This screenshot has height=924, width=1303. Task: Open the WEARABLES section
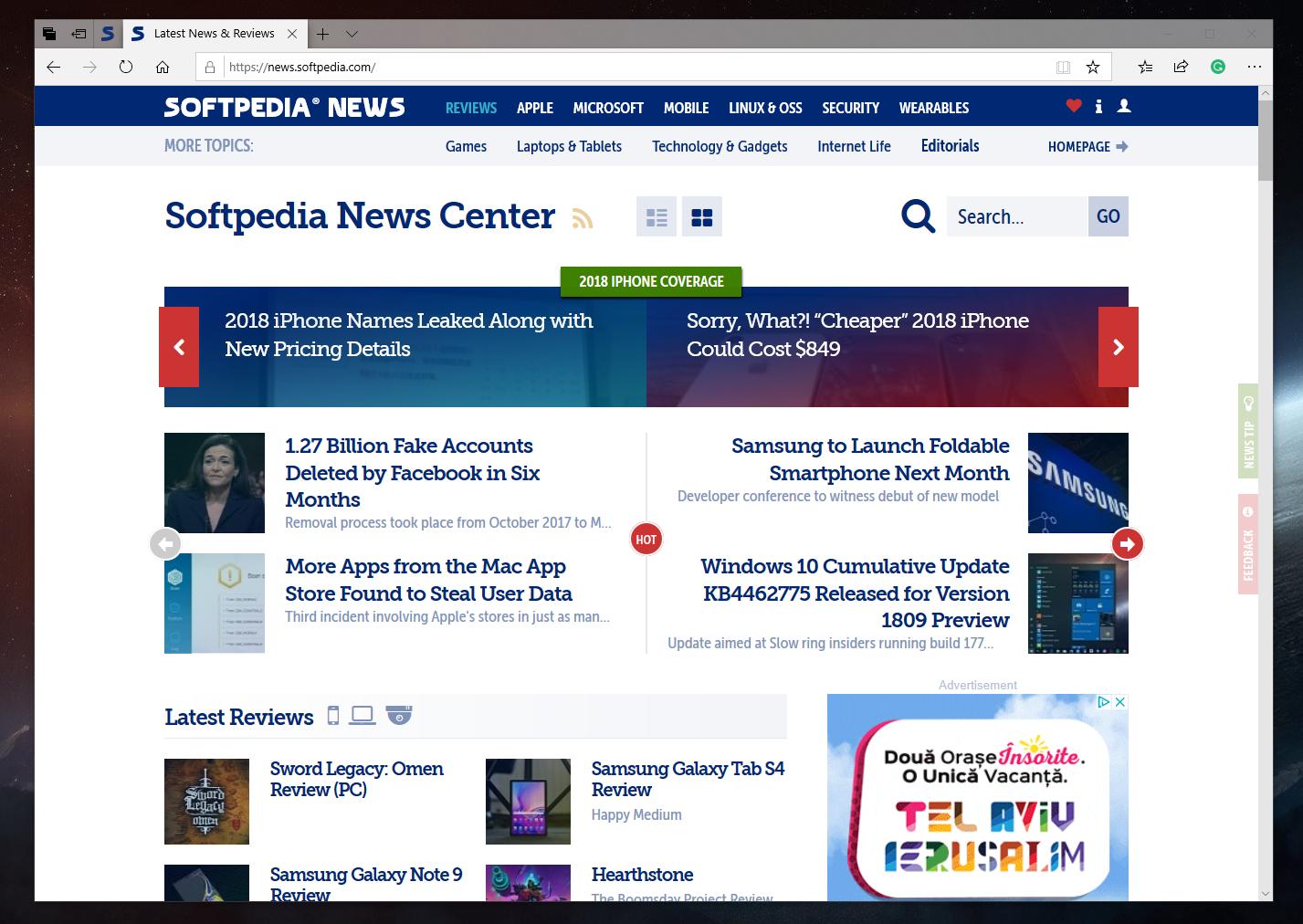[934, 108]
